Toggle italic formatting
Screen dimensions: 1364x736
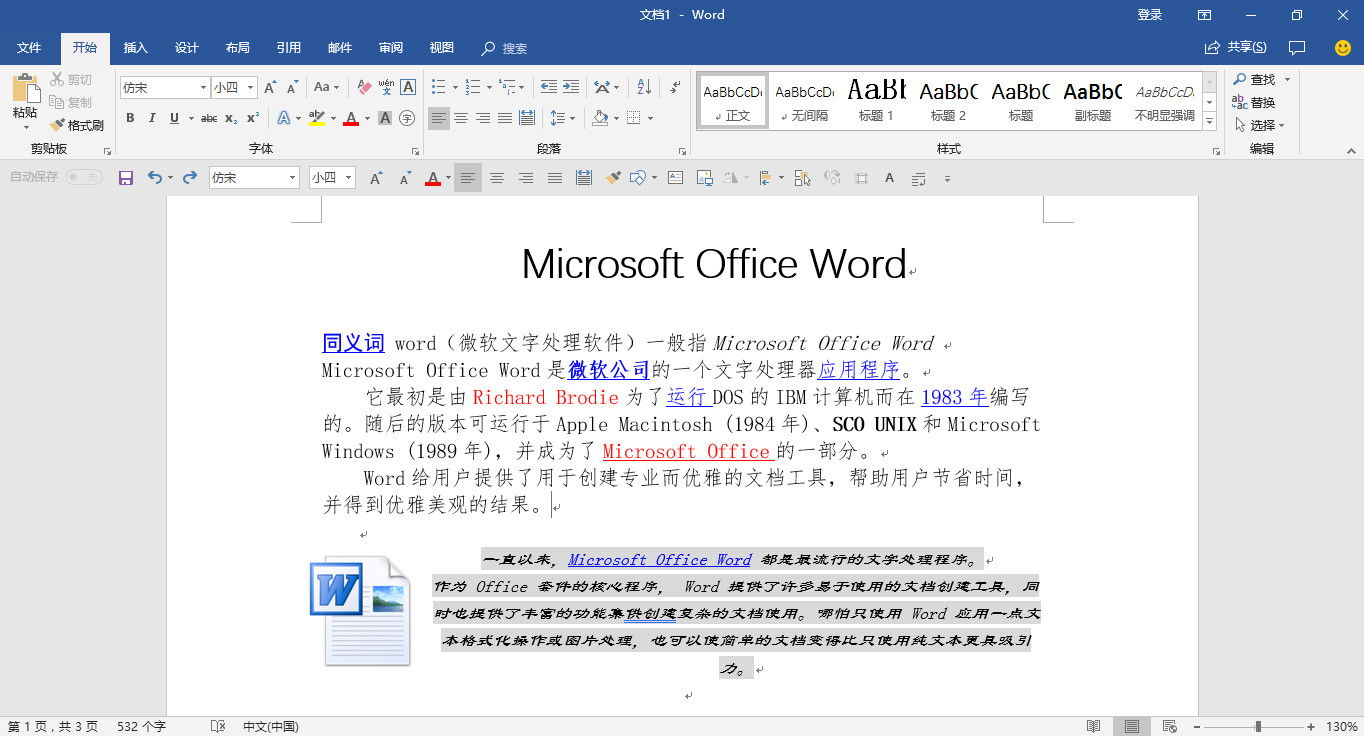pos(152,118)
